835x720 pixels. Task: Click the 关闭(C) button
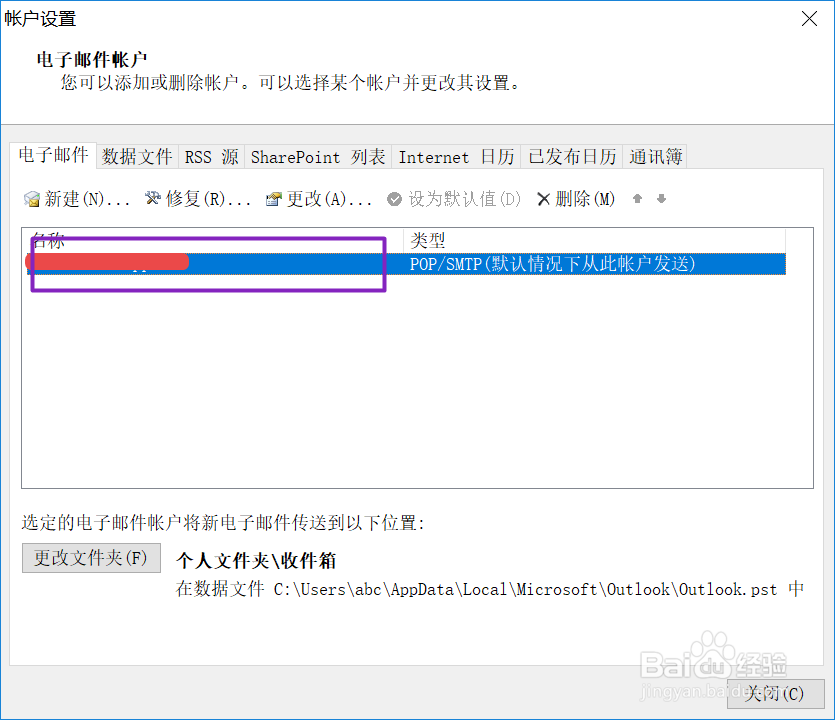[x=775, y=693]
